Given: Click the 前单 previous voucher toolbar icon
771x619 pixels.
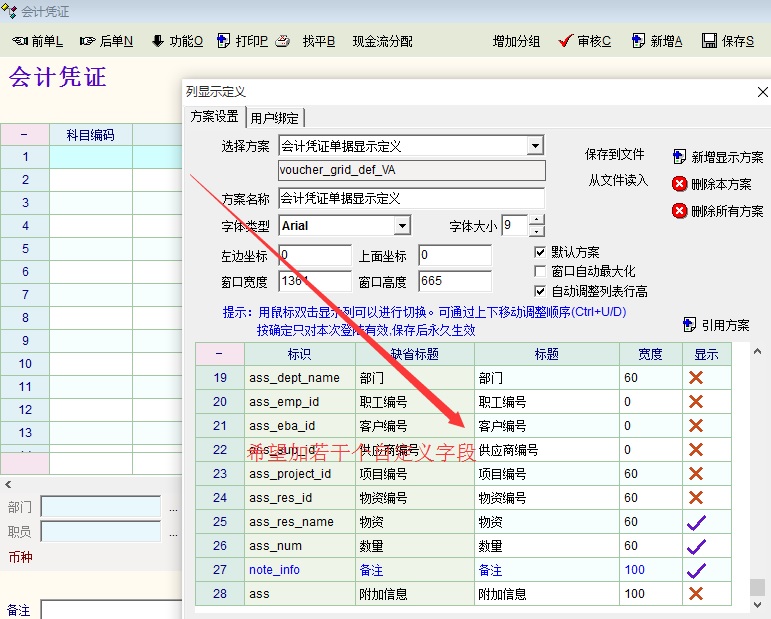Looking at the screenshot, I should click(x=20, y=41).
